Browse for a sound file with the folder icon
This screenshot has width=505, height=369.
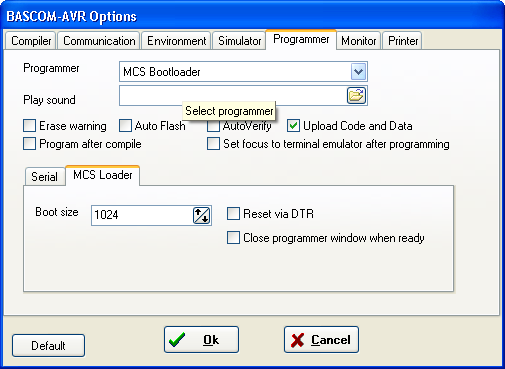click(356, 96)
